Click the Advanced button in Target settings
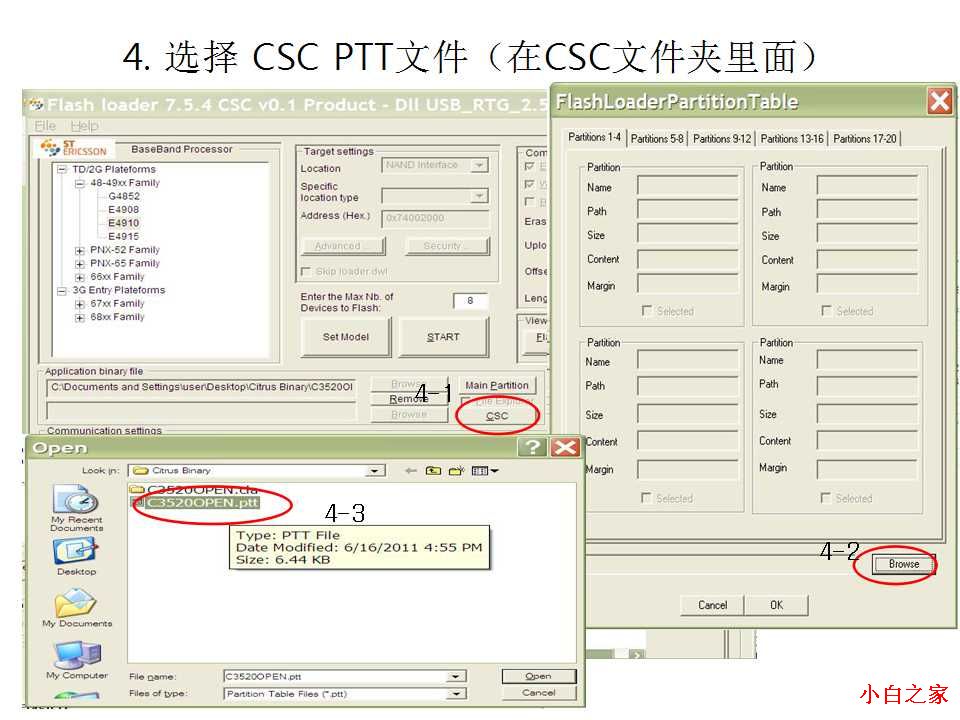This screenshot has height=720, width=960. pyautogui.click(x=343, y=246)
